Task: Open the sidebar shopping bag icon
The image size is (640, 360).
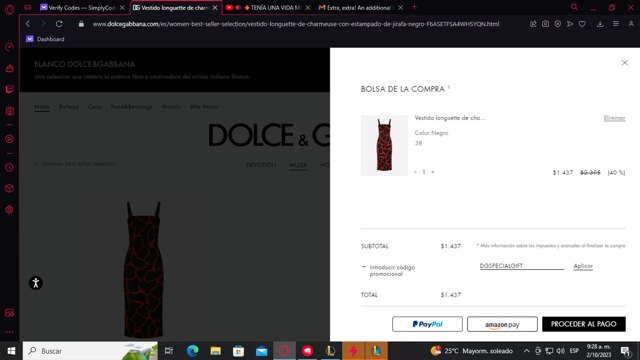Action: 9,68
